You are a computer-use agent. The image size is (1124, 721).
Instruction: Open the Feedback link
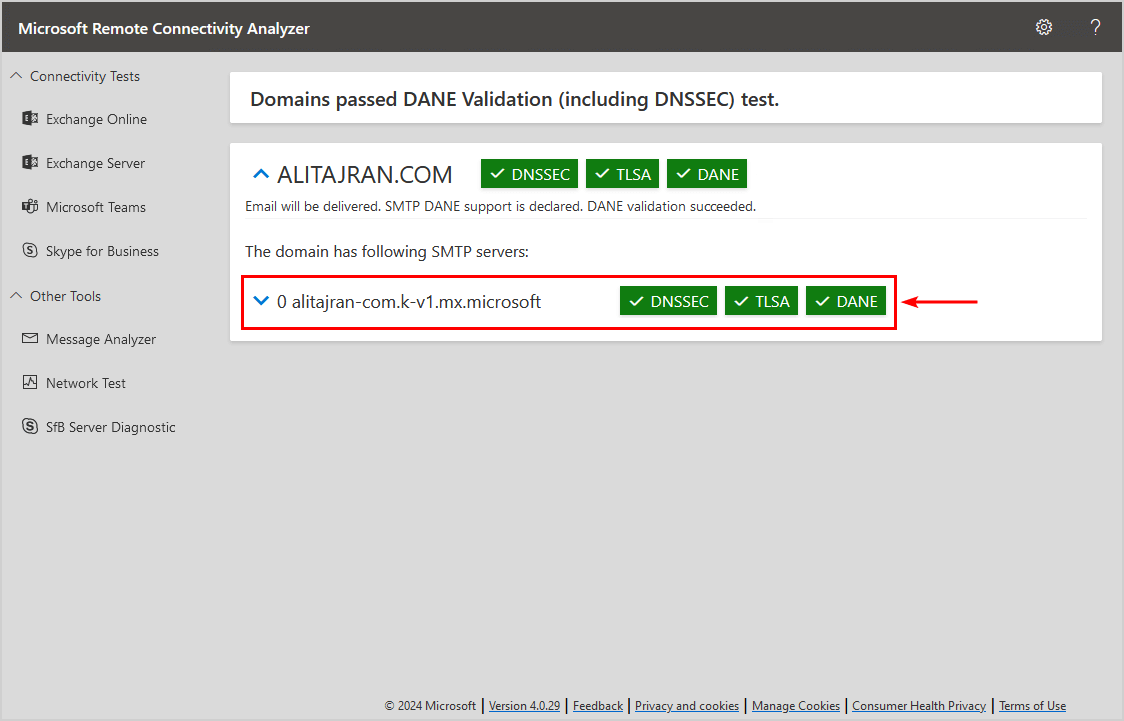click(598, 706)
